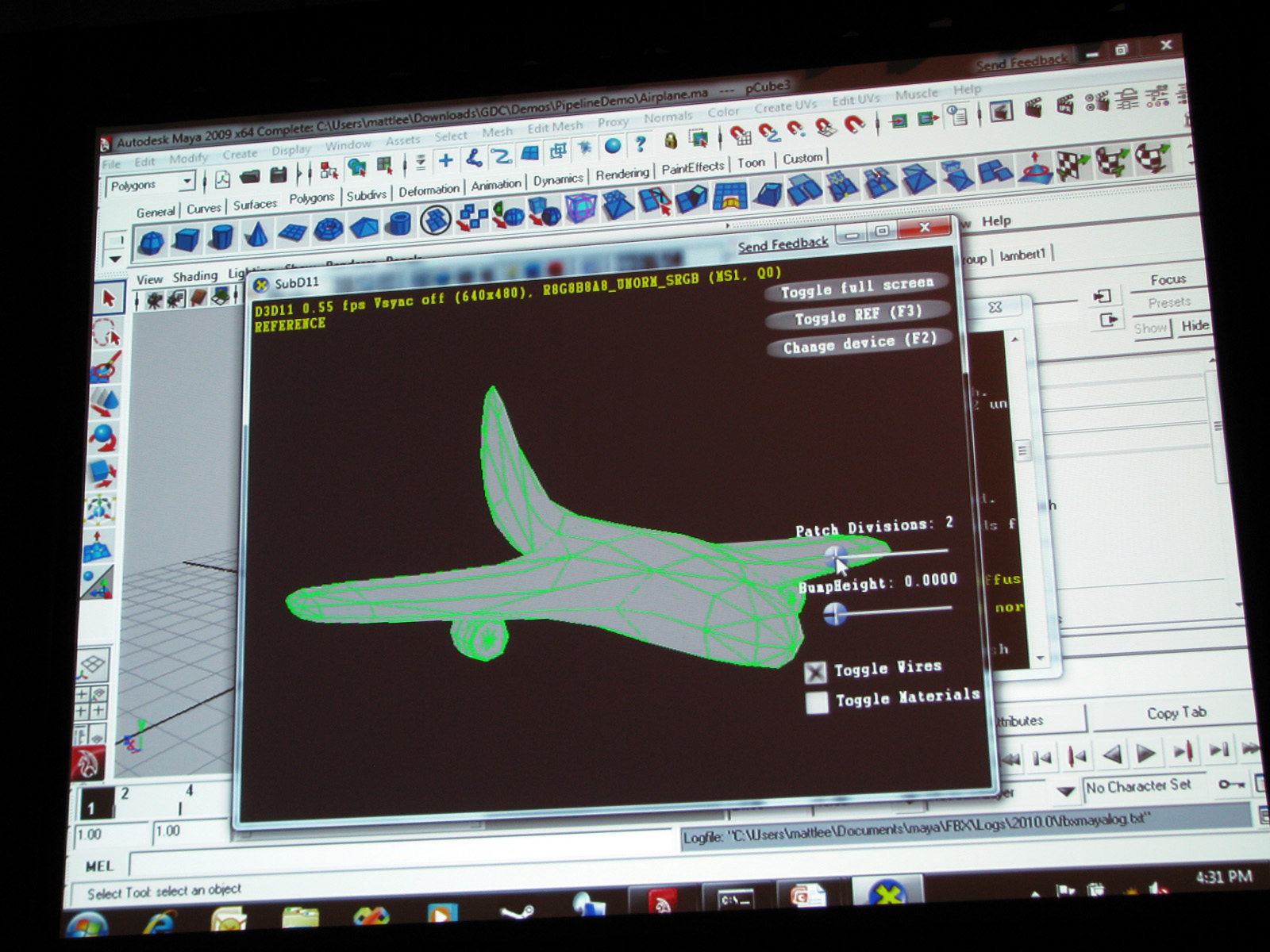The image size is (1270, 952).
Task: Choose the Rotate tool in toolbox
Action: (103, 437)
